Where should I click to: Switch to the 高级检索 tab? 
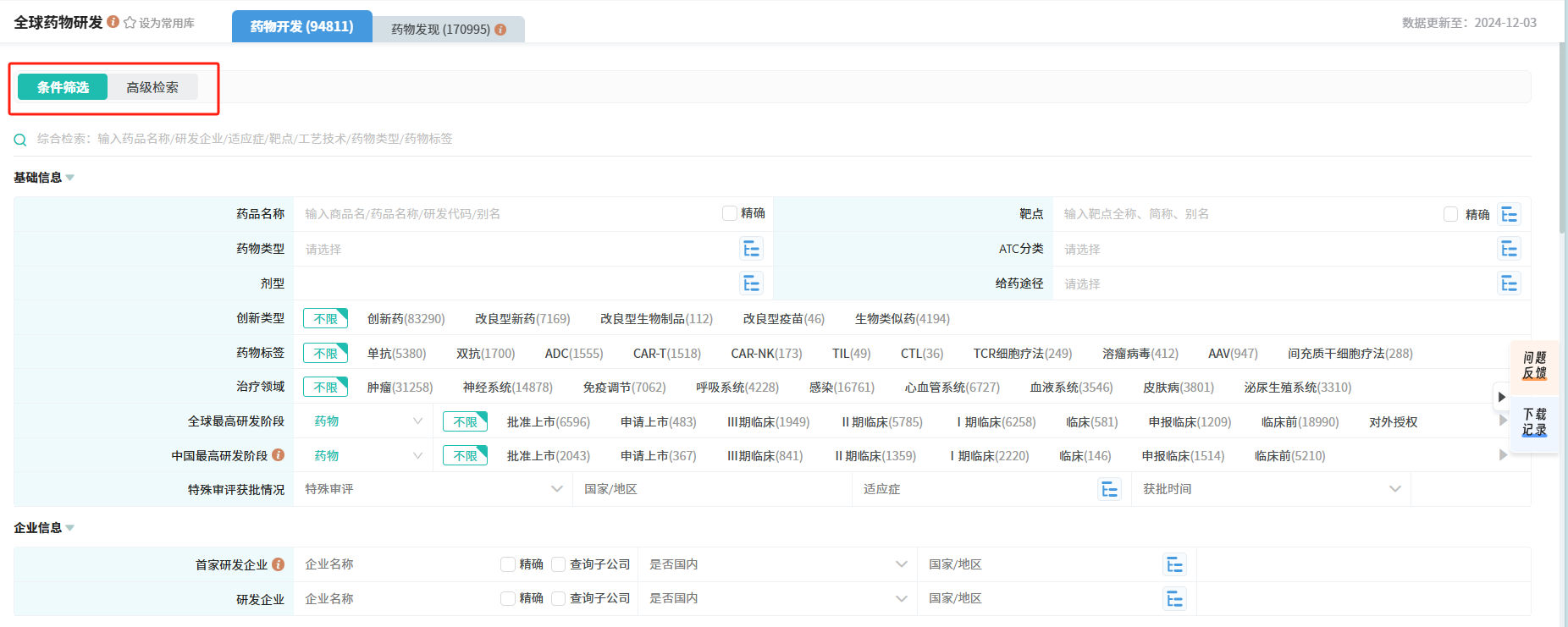152,87
